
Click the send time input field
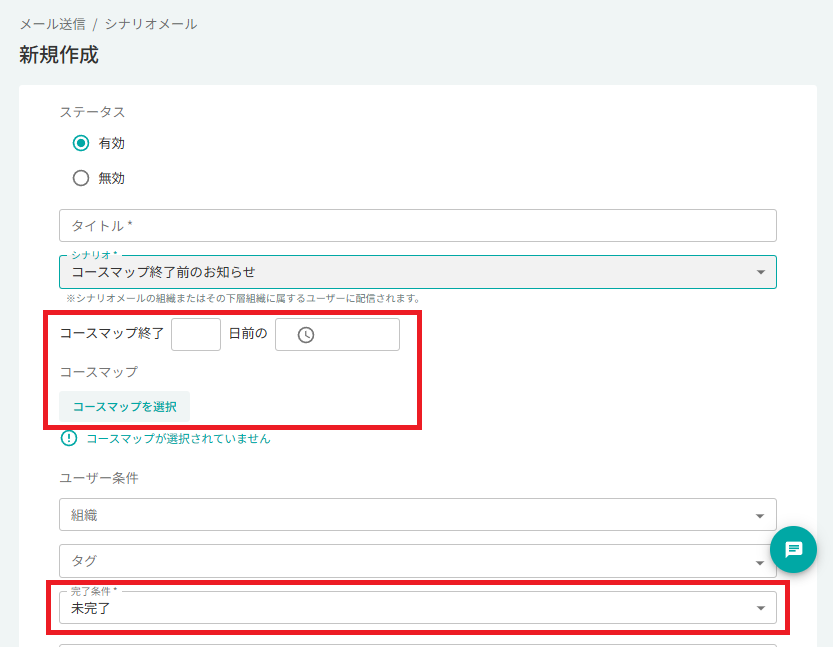(337, 334)
